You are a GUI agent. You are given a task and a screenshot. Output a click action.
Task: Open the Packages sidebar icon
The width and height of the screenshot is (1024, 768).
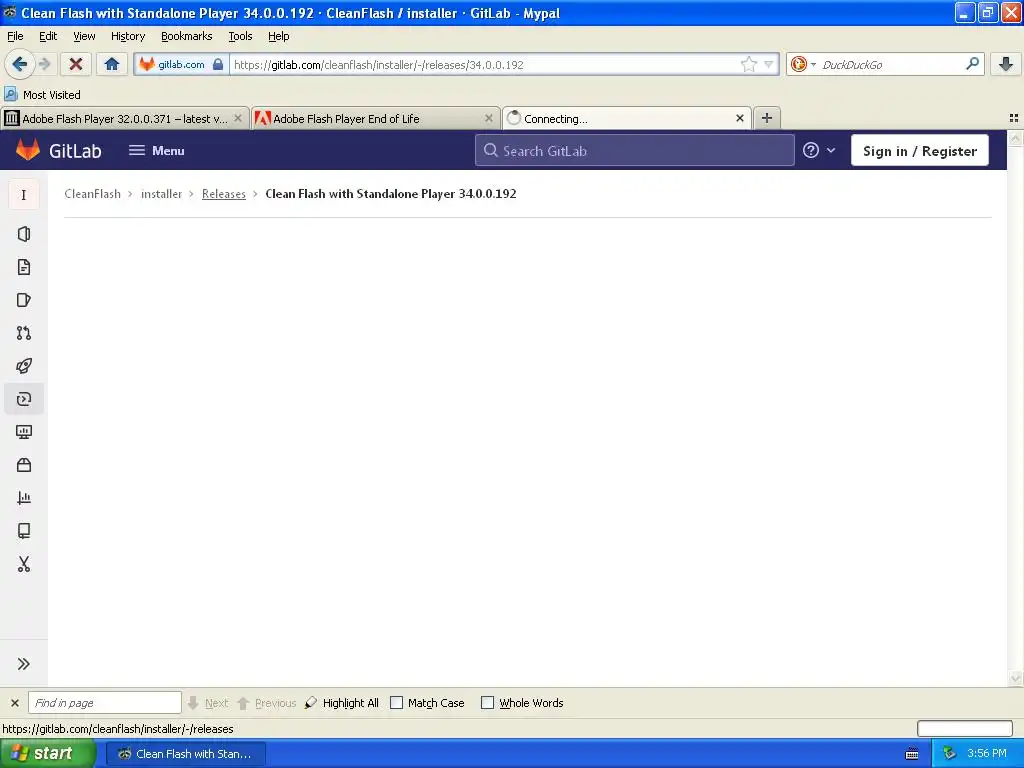click(24, 465)
